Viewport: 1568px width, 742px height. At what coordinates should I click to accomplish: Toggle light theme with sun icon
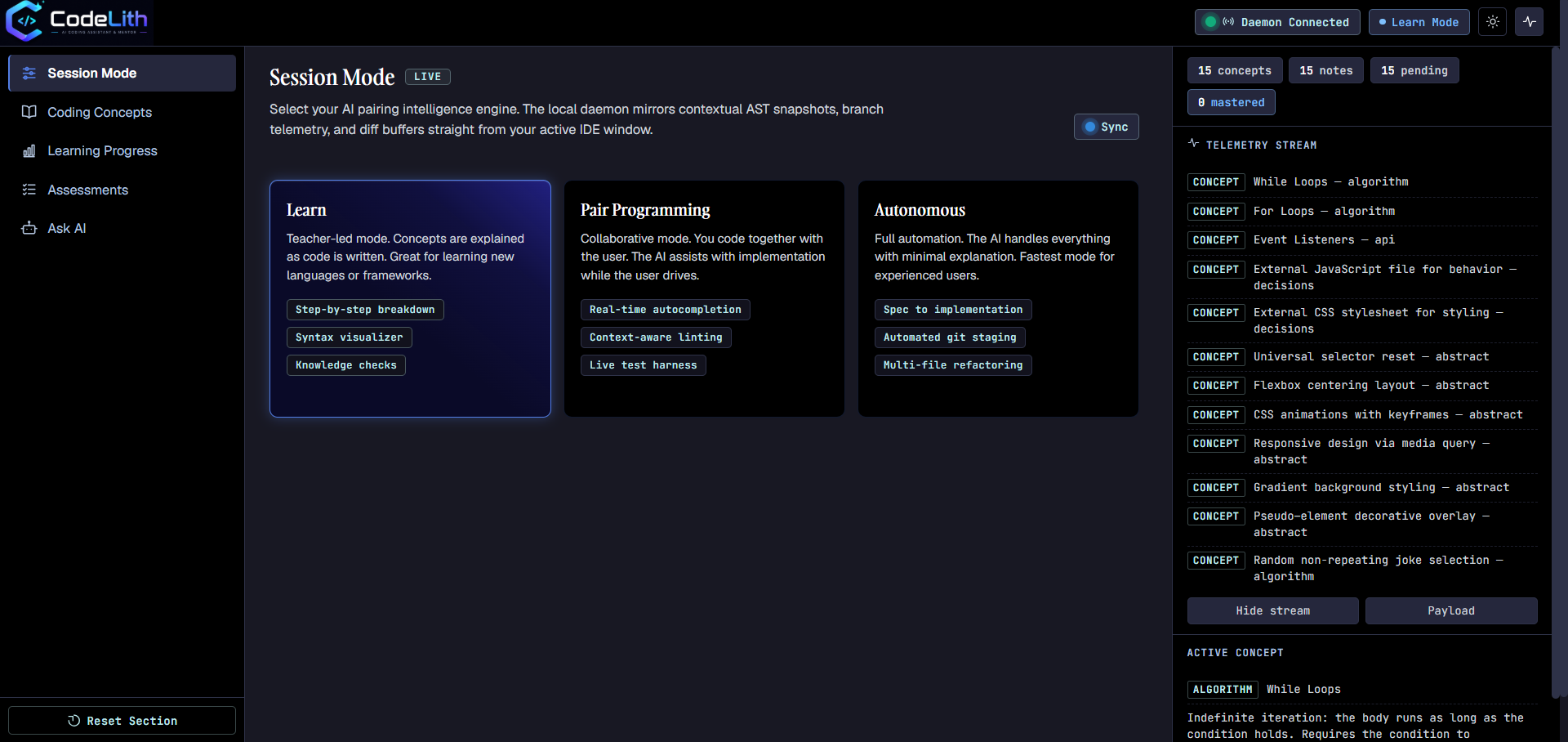pyautogui.click(x=1493, y=22)
